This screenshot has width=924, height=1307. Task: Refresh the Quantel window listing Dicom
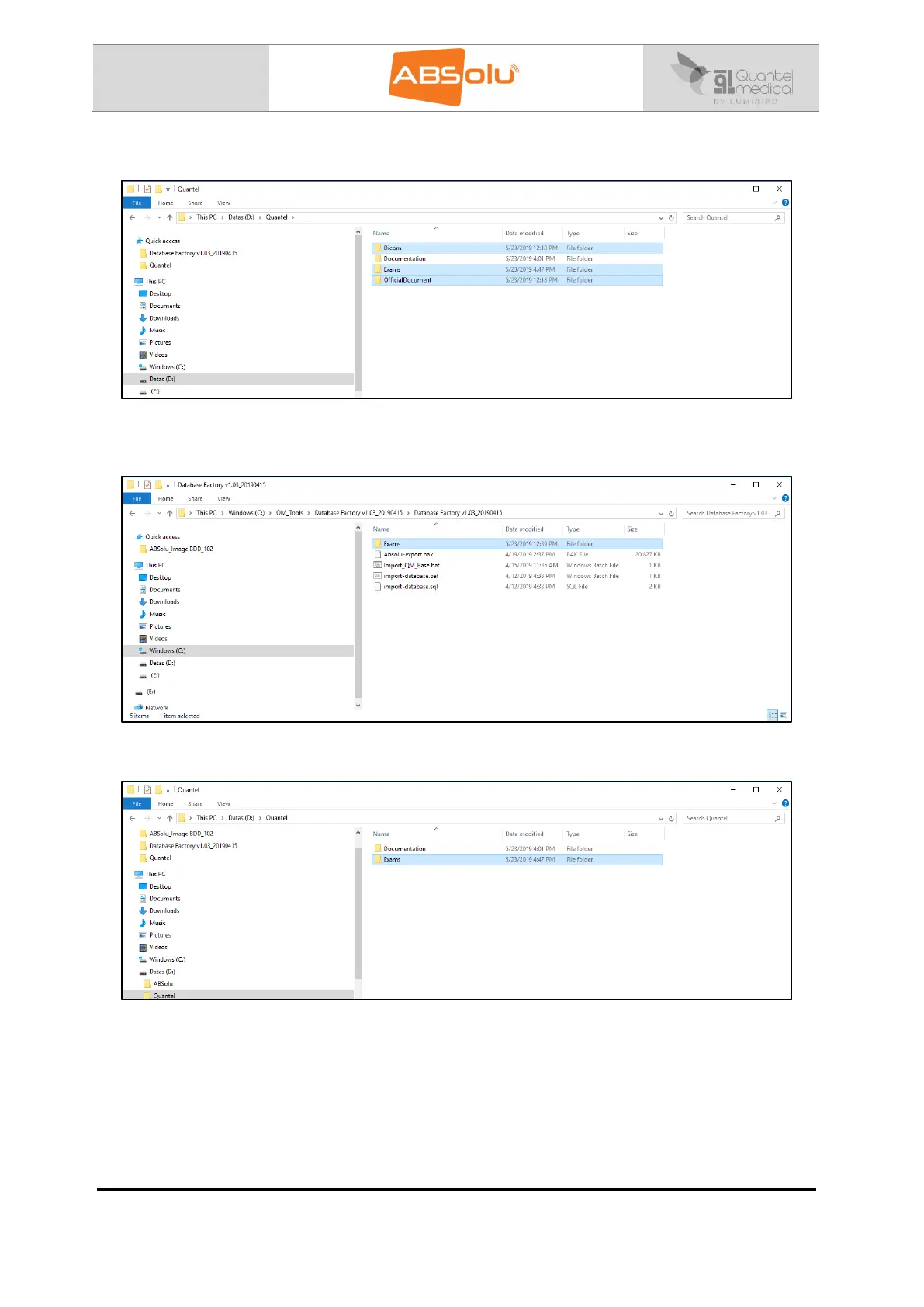672,217
